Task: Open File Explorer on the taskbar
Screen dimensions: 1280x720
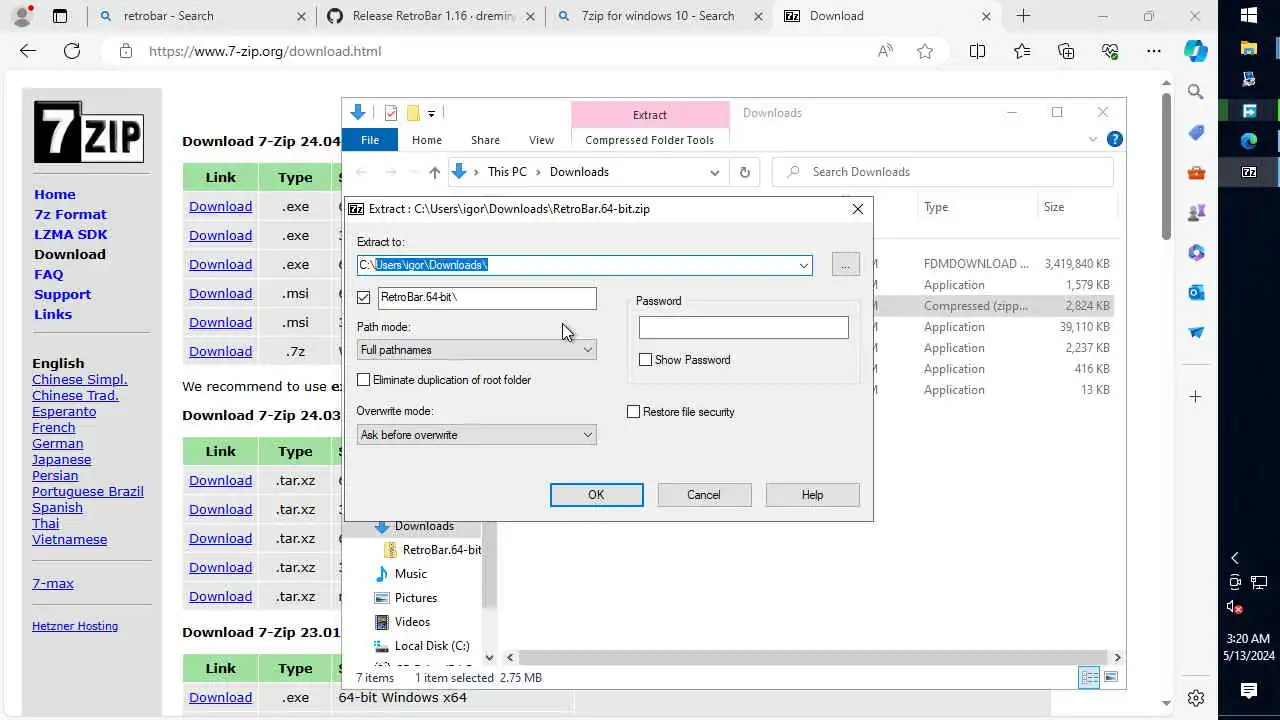Action: pos(1249,47)
